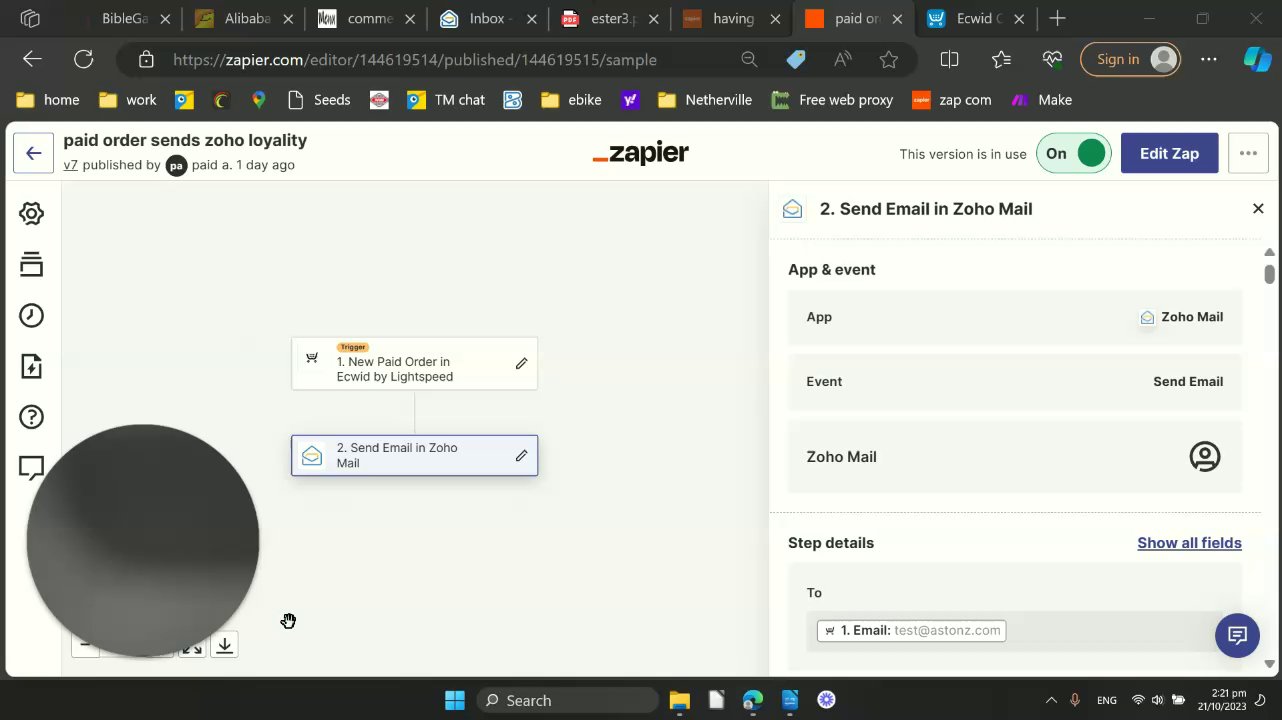Open the three-dot Zap options menu
The height and width of the screenshot is (720, 1282).
click(x=1248, y=153)
